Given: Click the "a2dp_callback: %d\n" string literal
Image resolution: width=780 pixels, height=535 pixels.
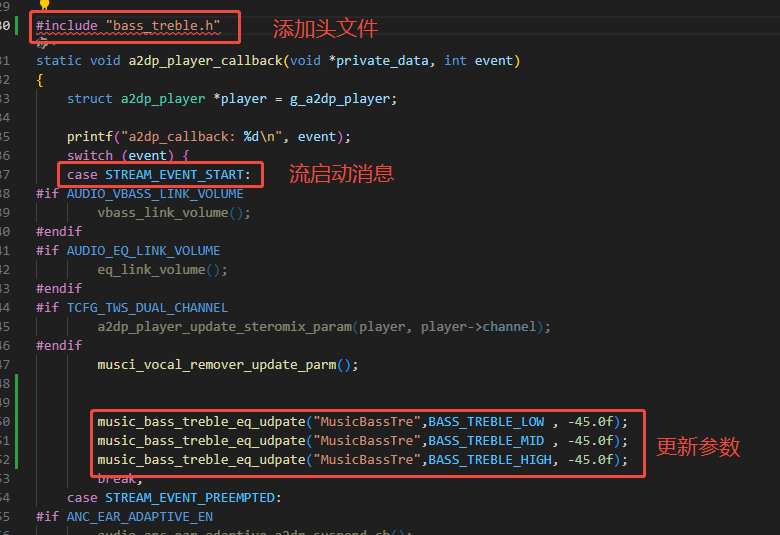Looking at the screenshot, I should click(x=202, y=137).
